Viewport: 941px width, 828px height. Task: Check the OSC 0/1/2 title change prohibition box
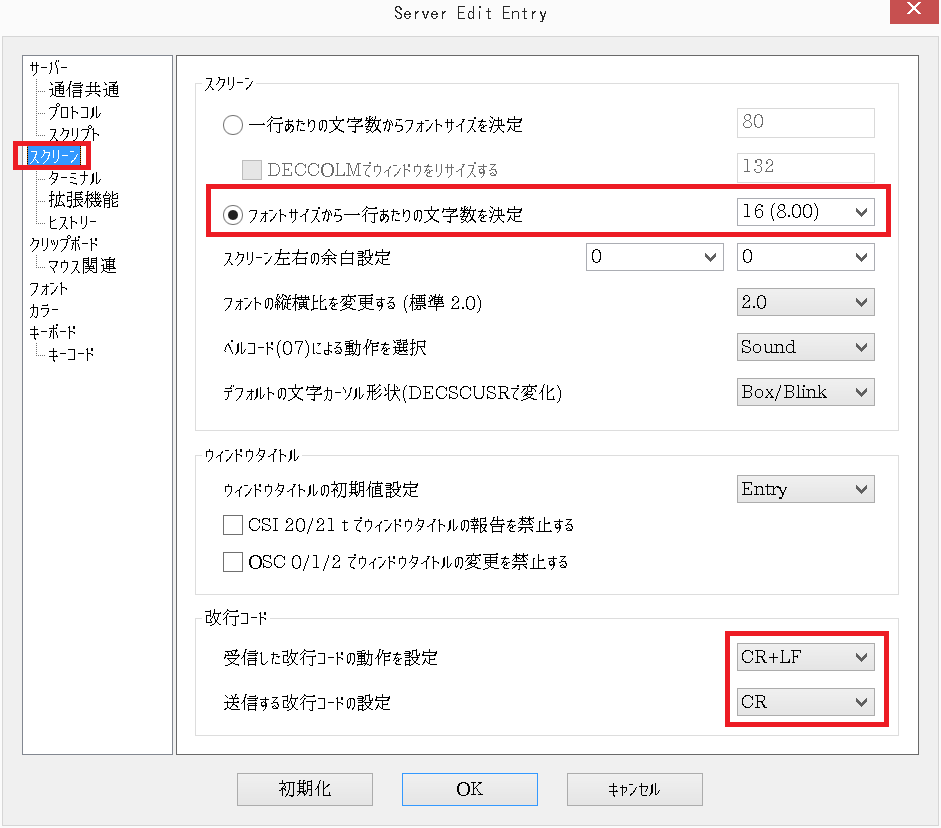click(233, 562)
